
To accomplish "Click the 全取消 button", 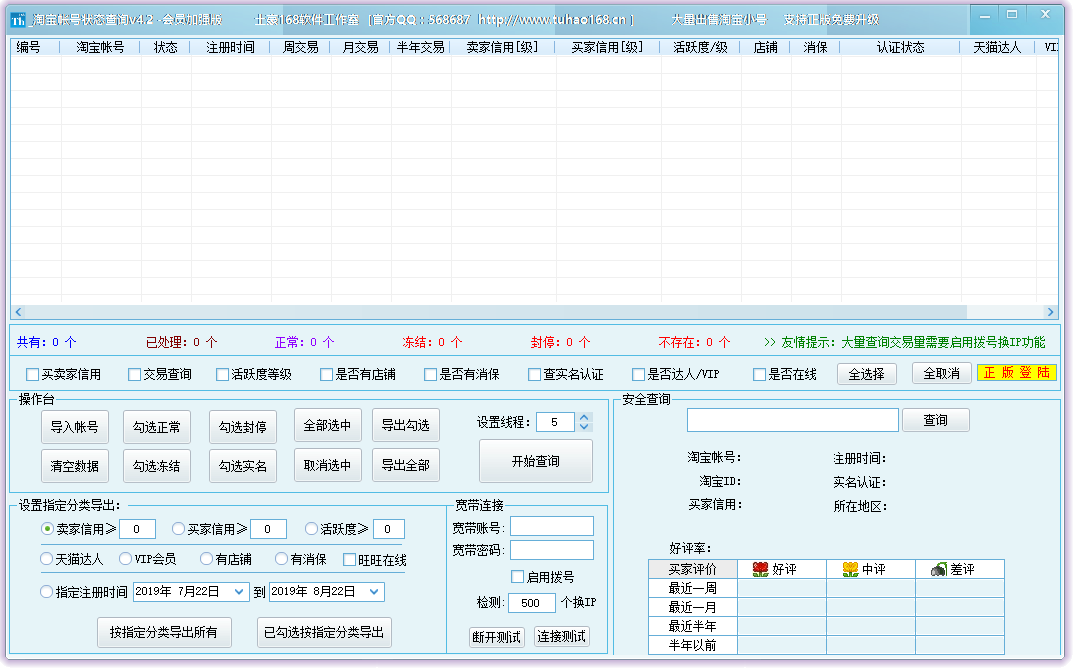I will pyautogui.click(x=942, y=374).
